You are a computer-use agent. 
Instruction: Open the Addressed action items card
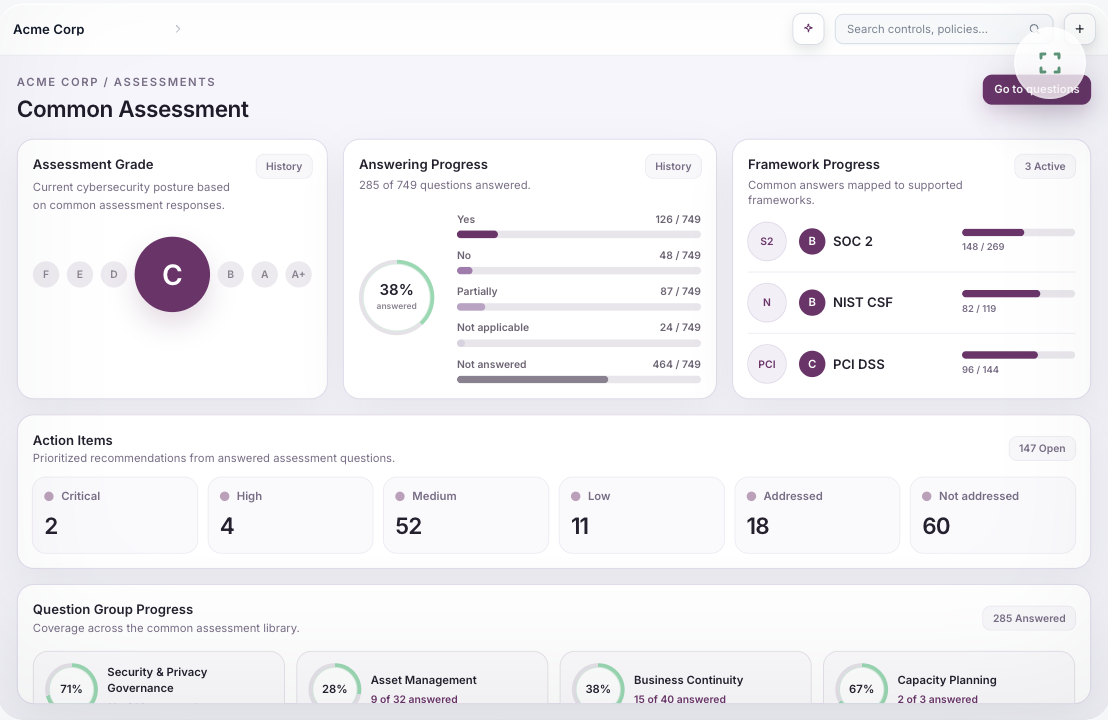tap(817, 515)
